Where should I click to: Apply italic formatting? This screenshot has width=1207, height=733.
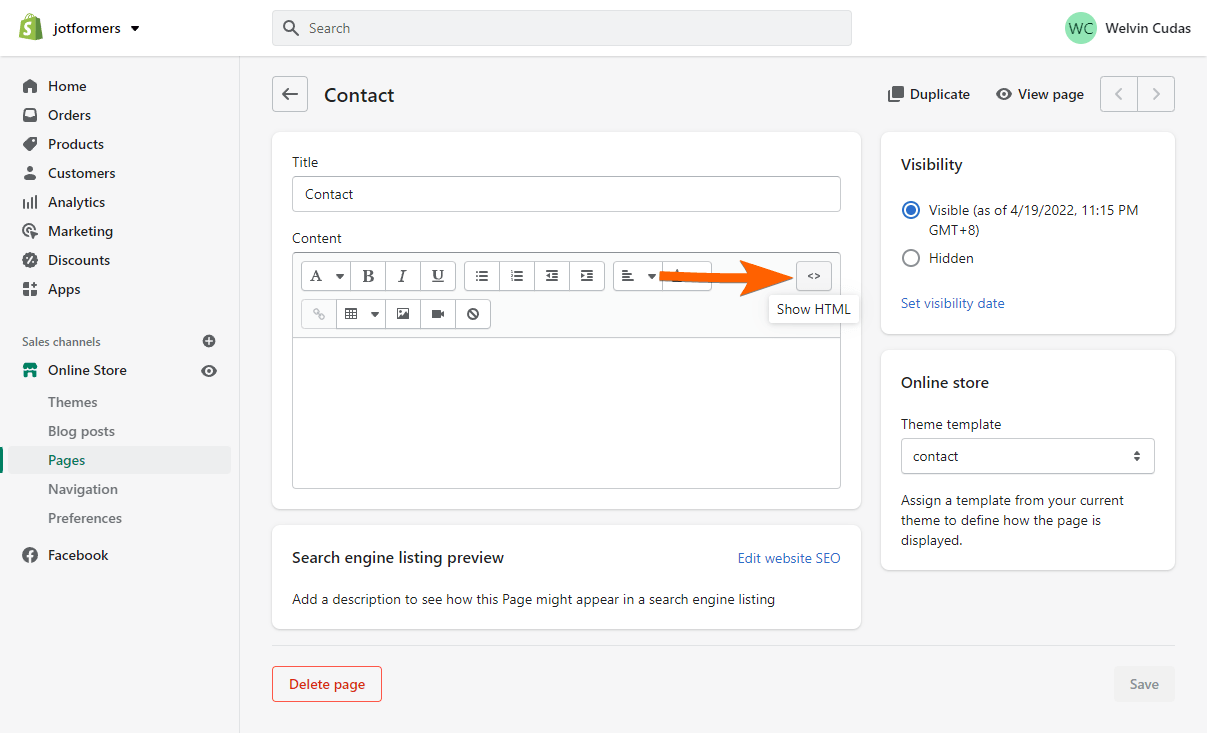tap(402, 275)
